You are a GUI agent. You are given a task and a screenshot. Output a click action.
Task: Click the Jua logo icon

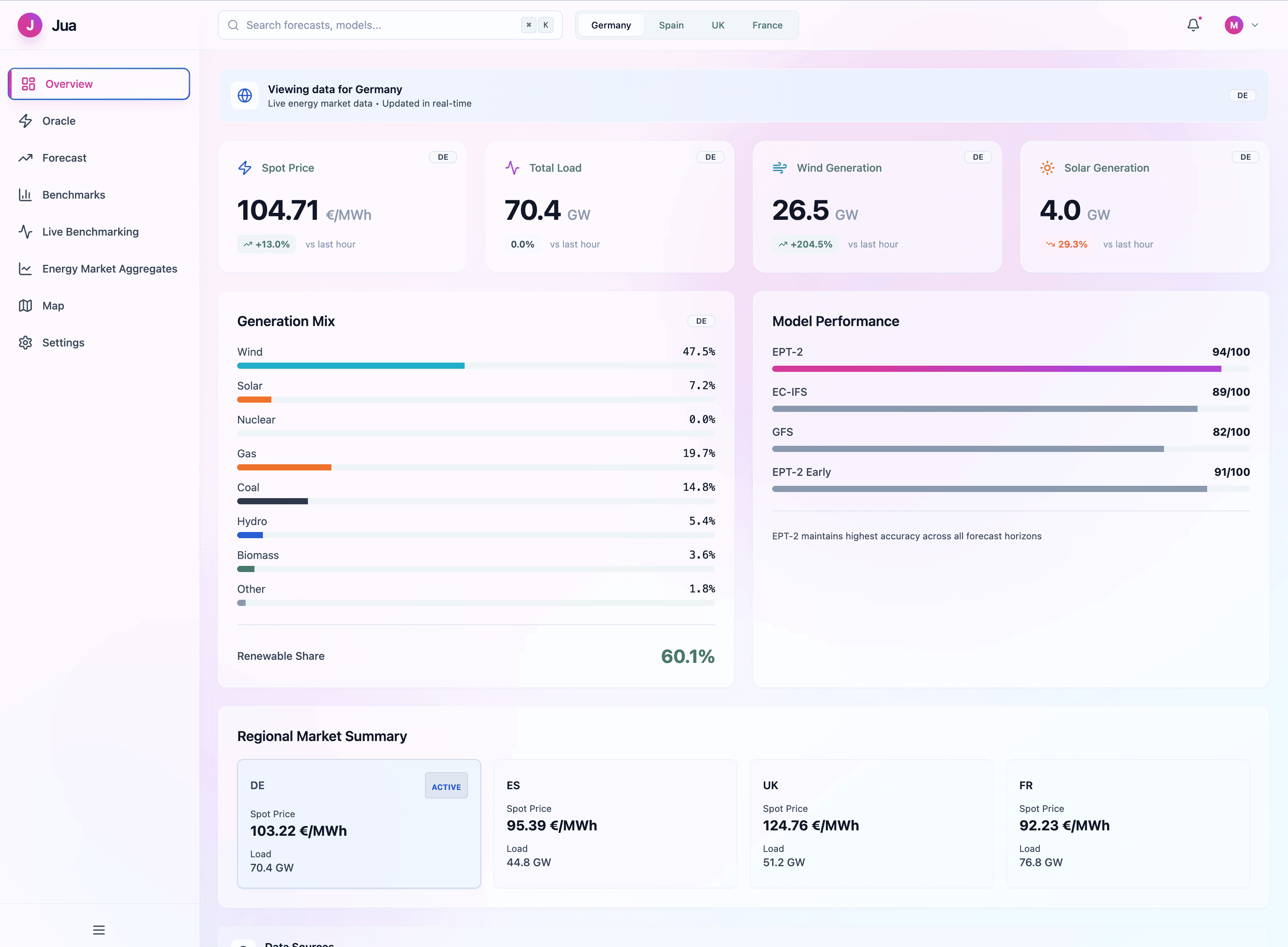click(x=30, y=25)
